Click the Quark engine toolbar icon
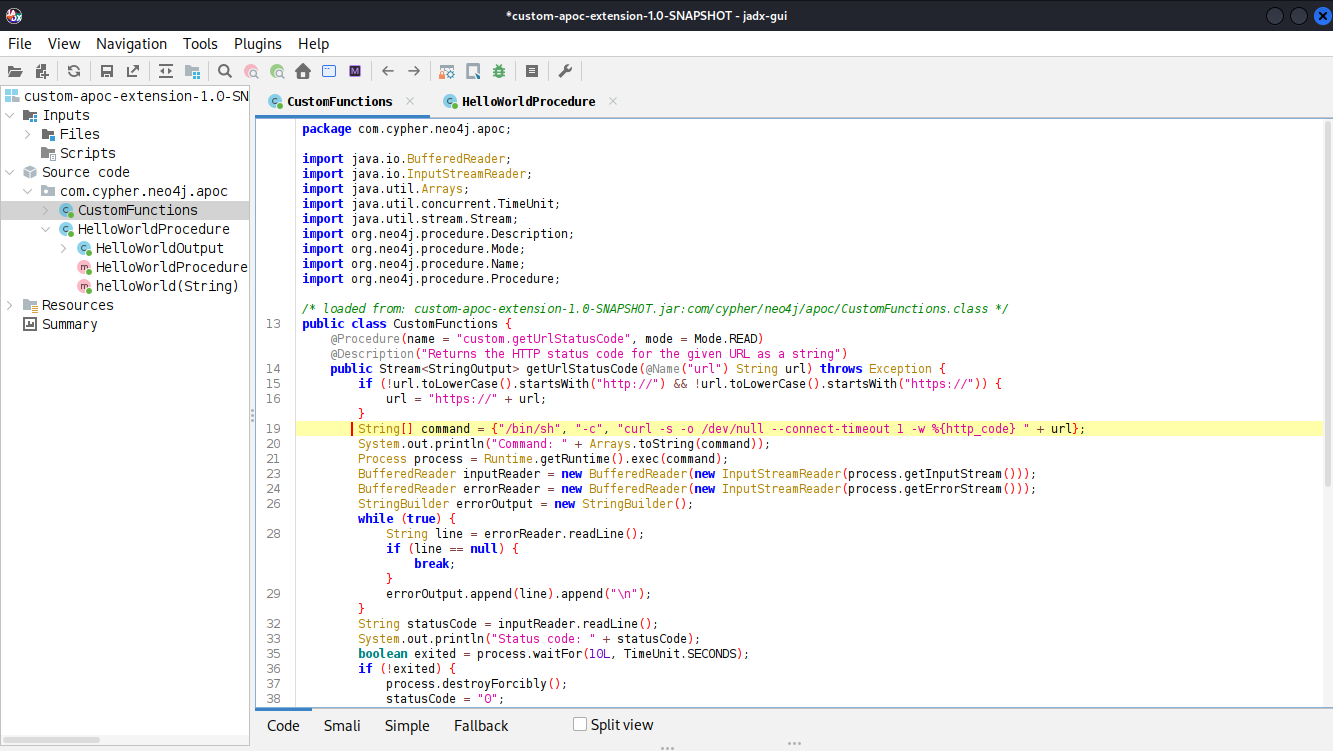The image size is (1333, 751). click(473, 71)
